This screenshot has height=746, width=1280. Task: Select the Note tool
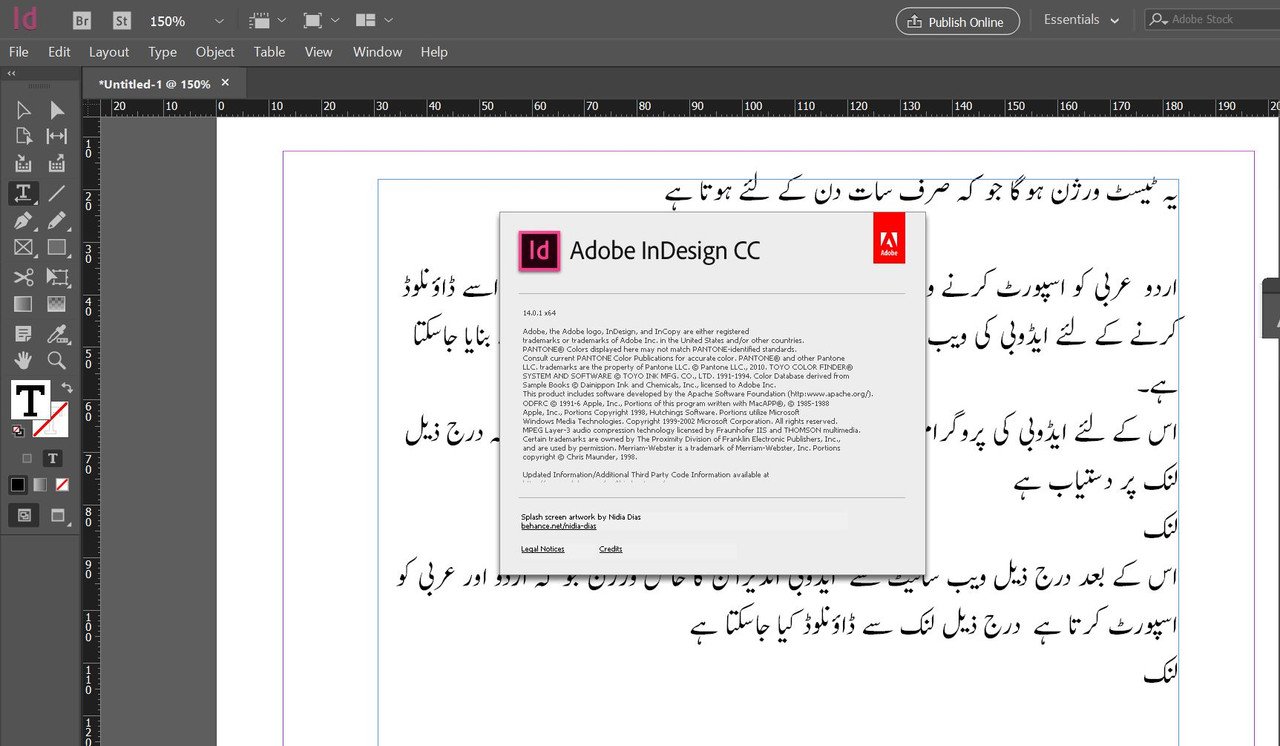click(x=23, y=333)
